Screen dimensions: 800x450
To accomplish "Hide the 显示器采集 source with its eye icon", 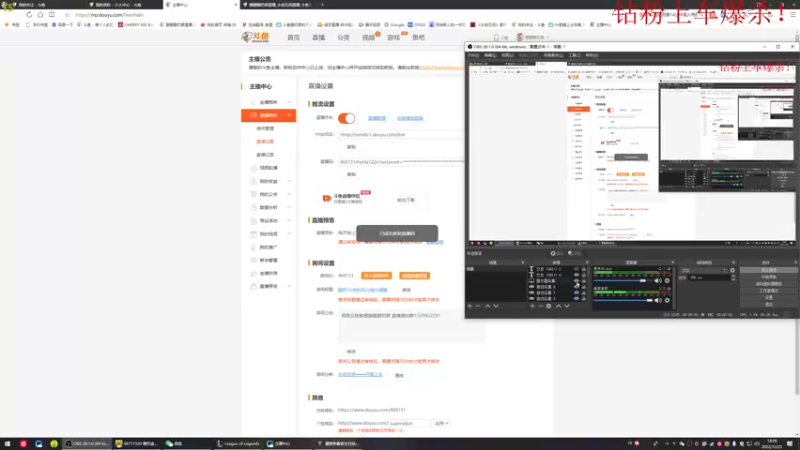I will [x=577, y=281].
